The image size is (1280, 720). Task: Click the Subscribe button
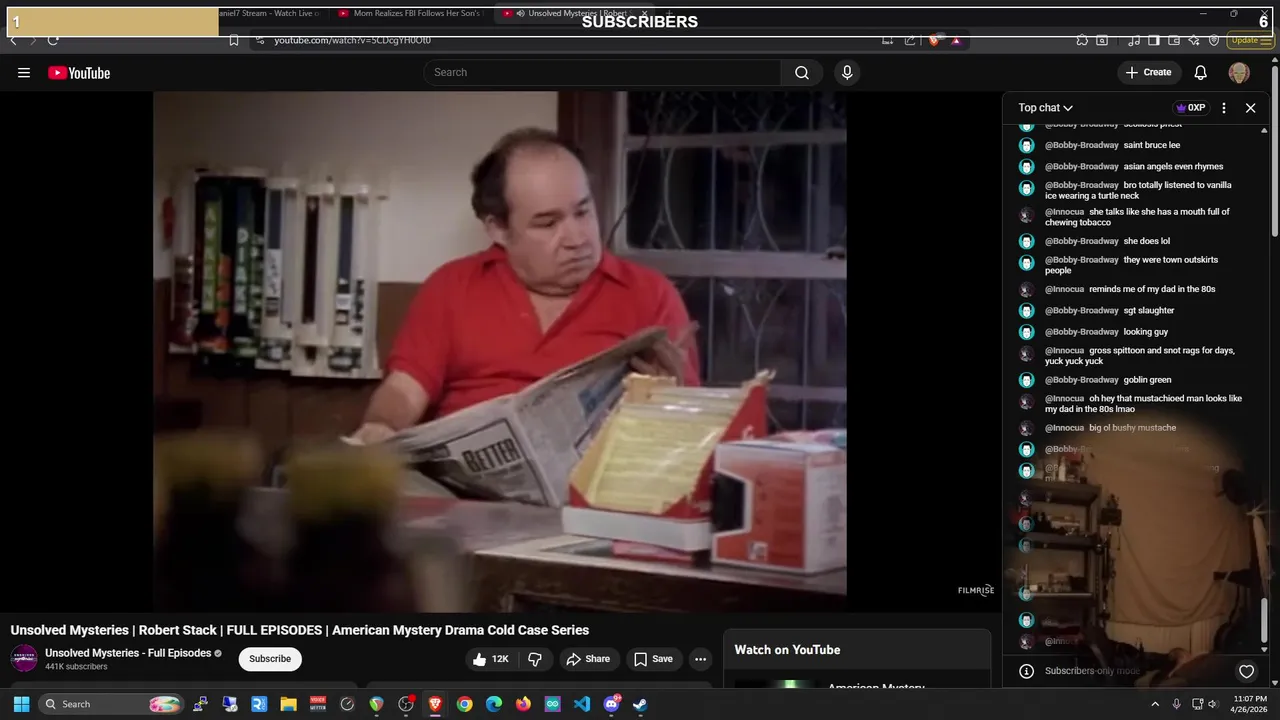[270, 659]
